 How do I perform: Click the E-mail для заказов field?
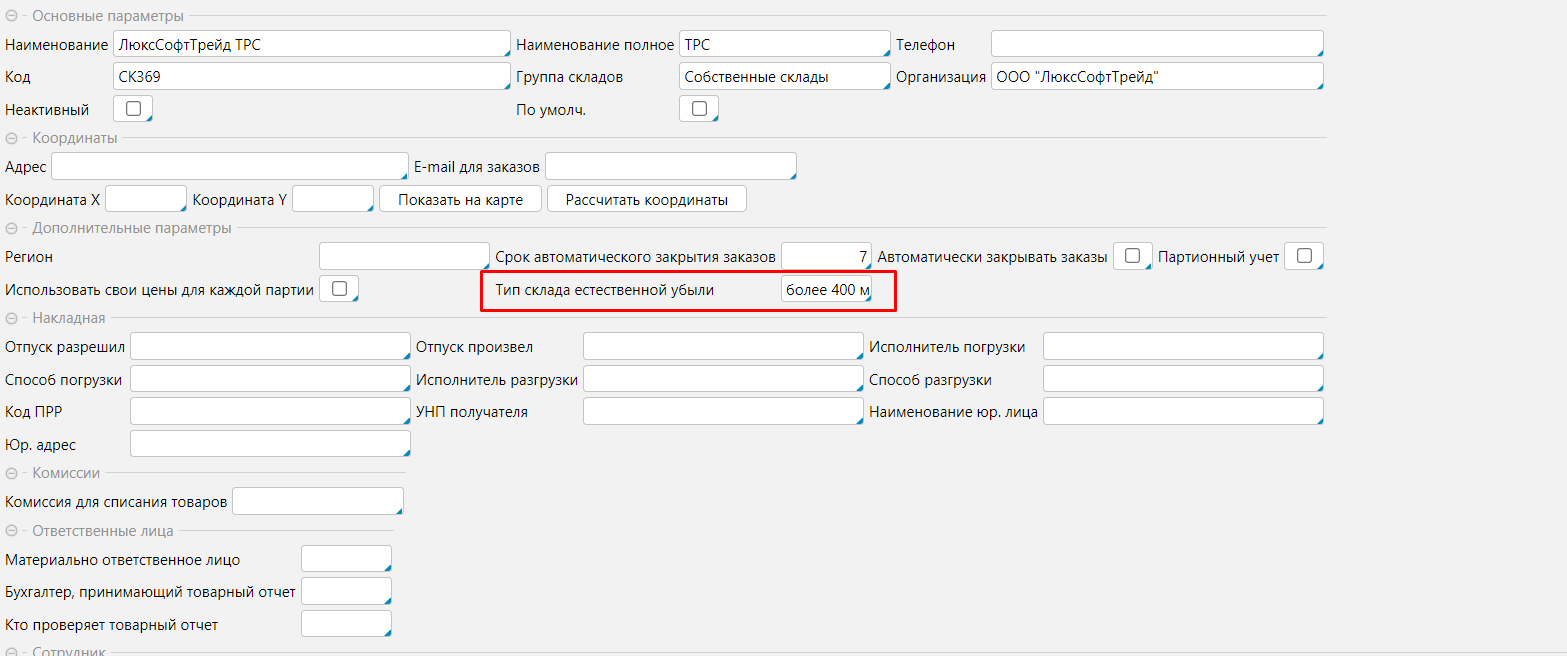(670, 167)
